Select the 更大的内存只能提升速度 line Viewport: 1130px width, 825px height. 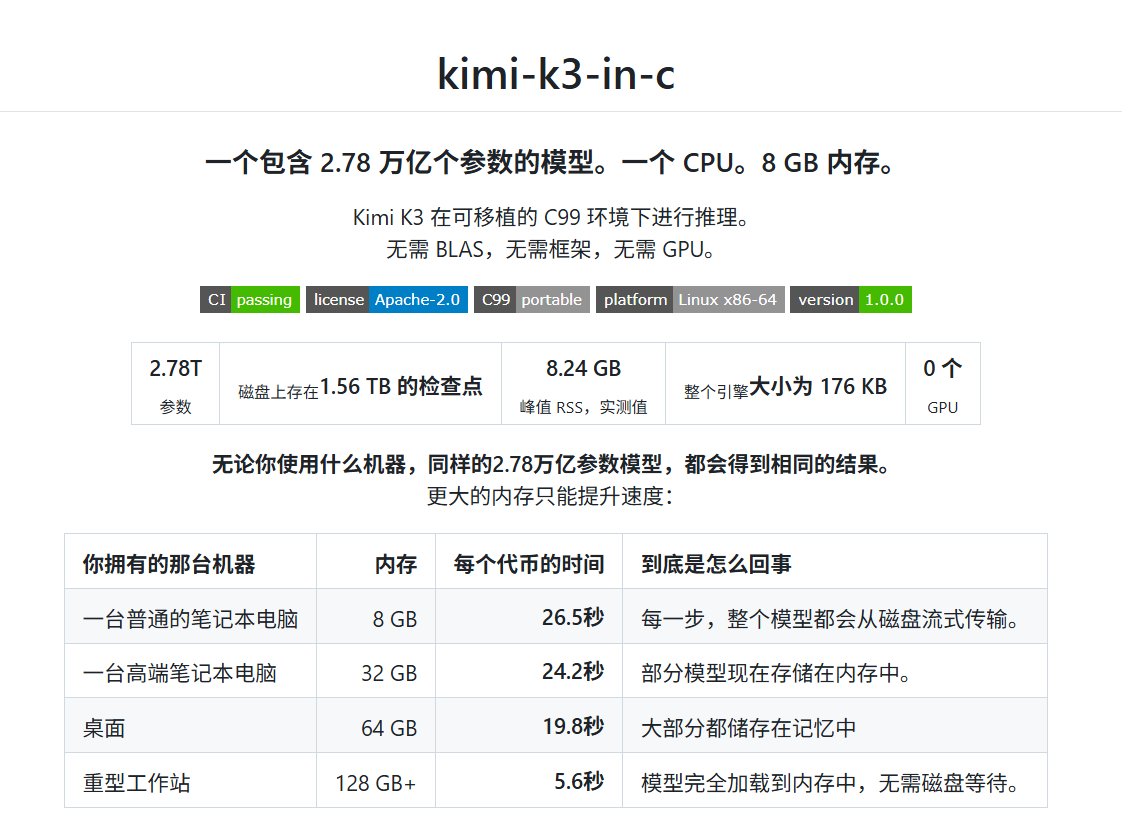pyautogui.click(x=550, y=496)
